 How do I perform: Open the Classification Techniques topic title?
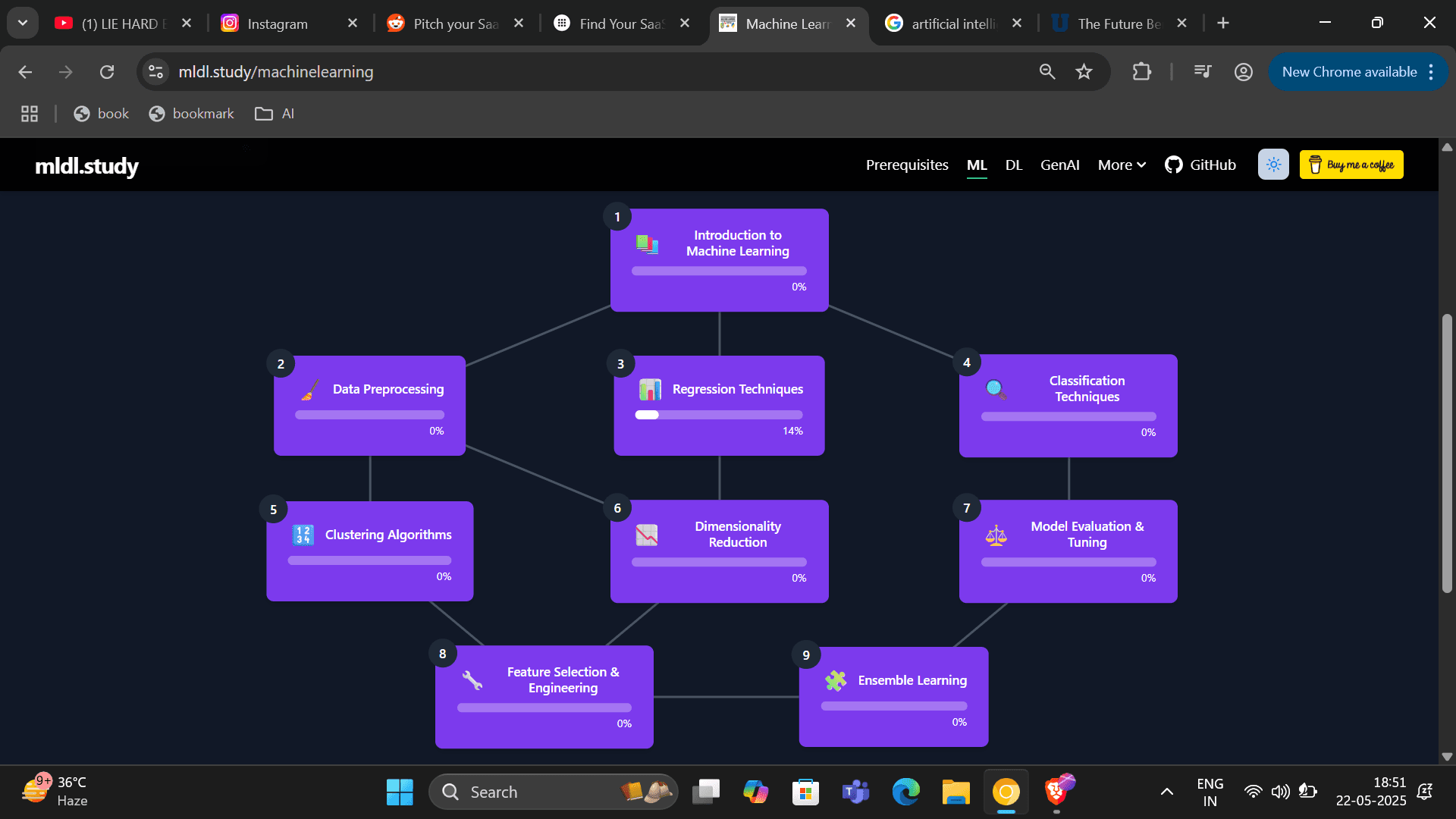pos(1087,388)
